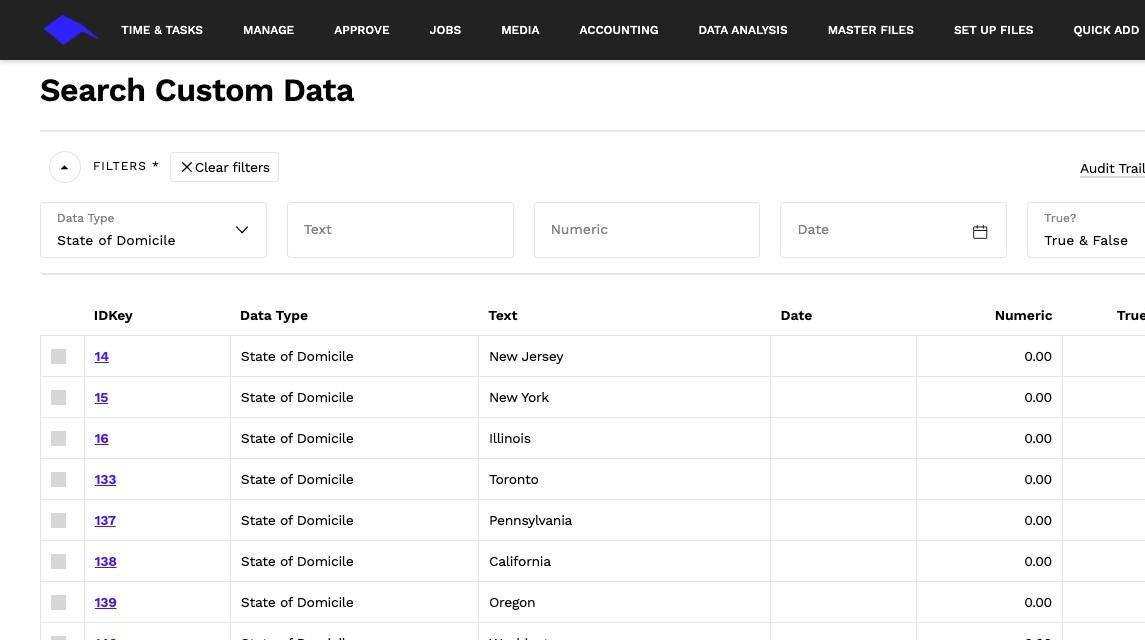Open the calendar picker in Date filter
The height and width of the screenshot is (640, 1145).
[980, 232]
